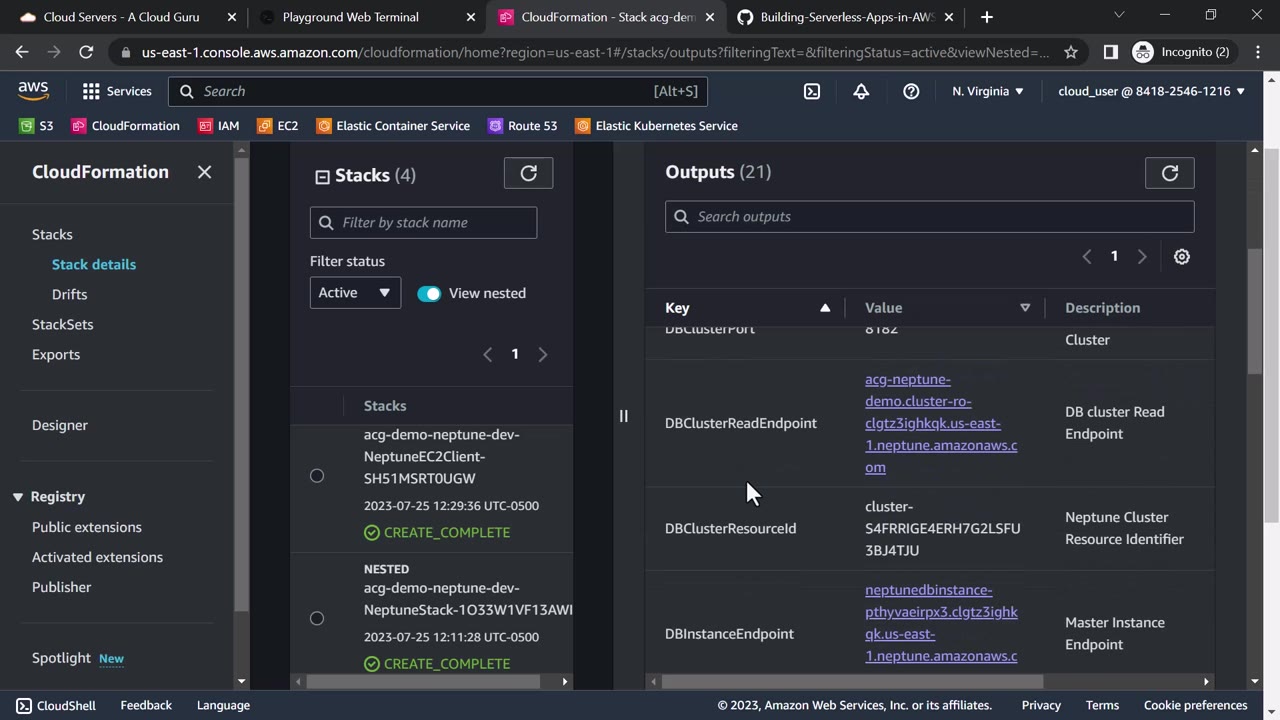Expand the N. Virginia region selector
1280x720 pixels.
pyautogui.click(x=987, y=91)
